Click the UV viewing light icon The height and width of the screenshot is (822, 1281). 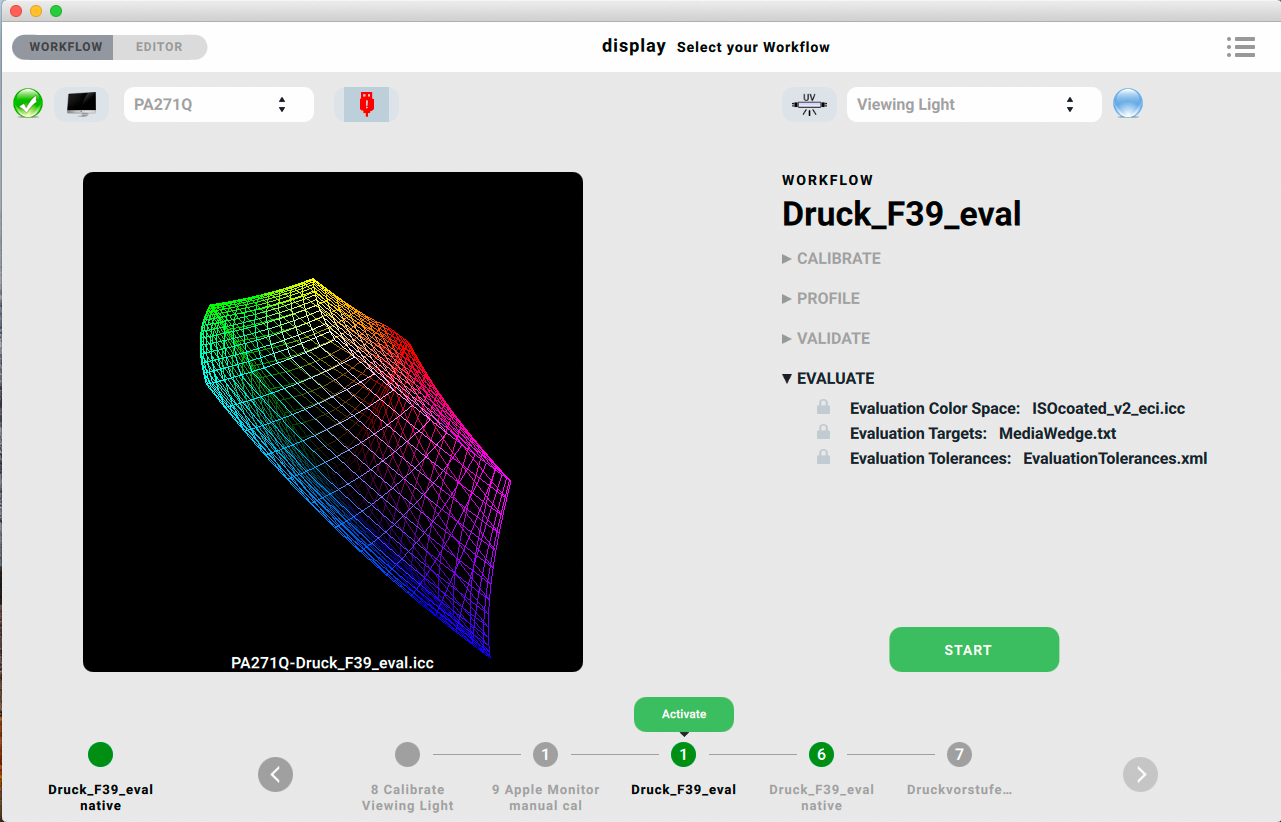(x=809, y=104)
